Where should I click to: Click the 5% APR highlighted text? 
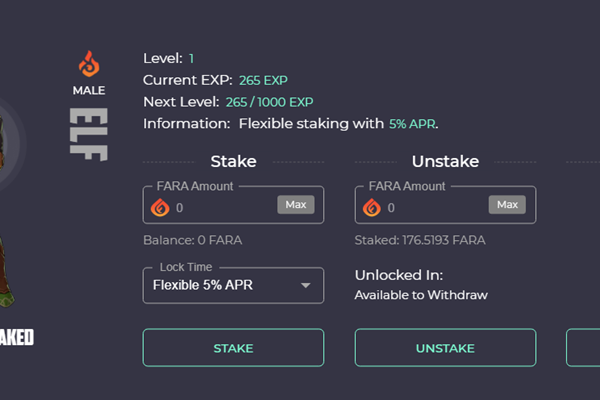coord(412,124)
